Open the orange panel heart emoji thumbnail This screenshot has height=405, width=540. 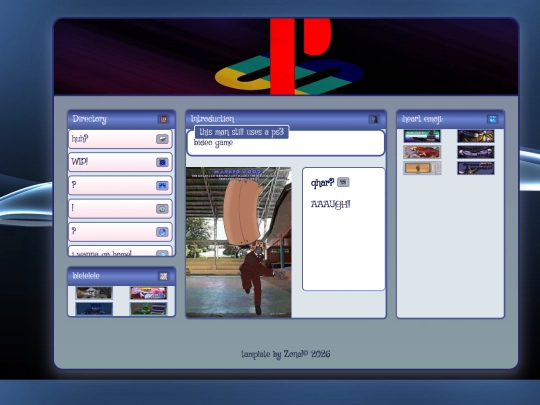tap(422, 168)
